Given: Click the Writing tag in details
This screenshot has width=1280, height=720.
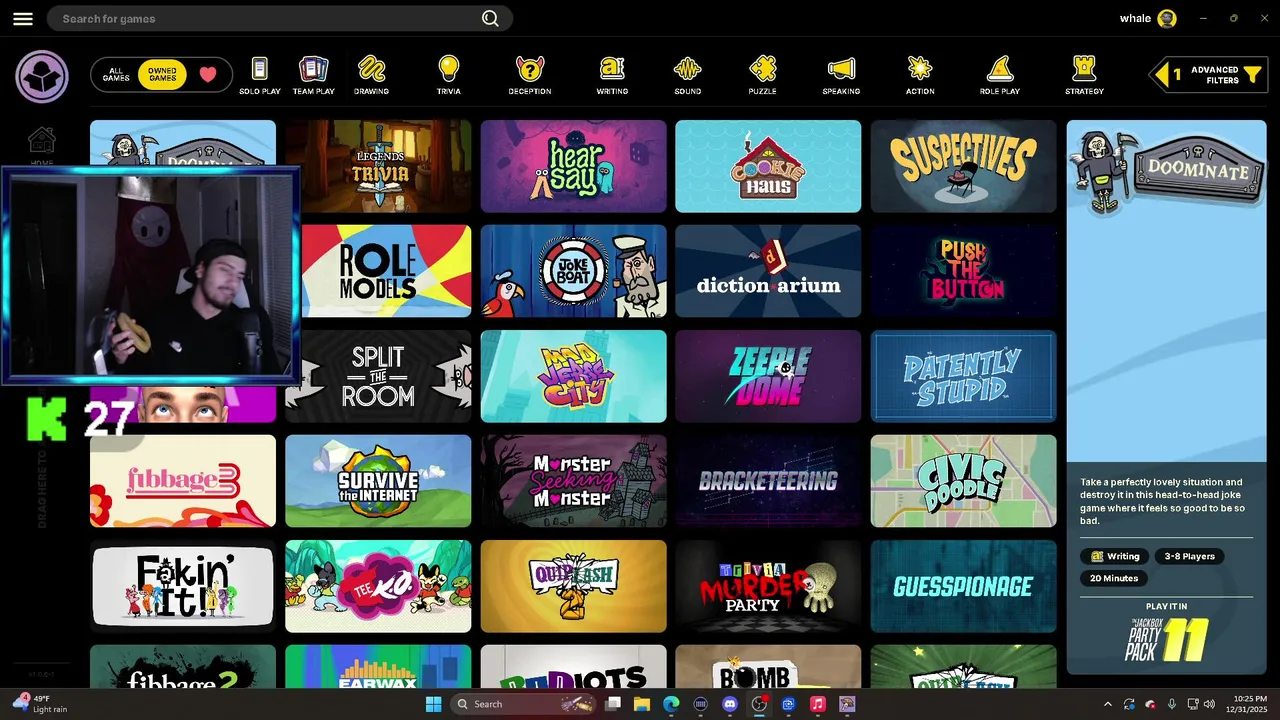Looking at the screenshot, I should coord(1114,556).
